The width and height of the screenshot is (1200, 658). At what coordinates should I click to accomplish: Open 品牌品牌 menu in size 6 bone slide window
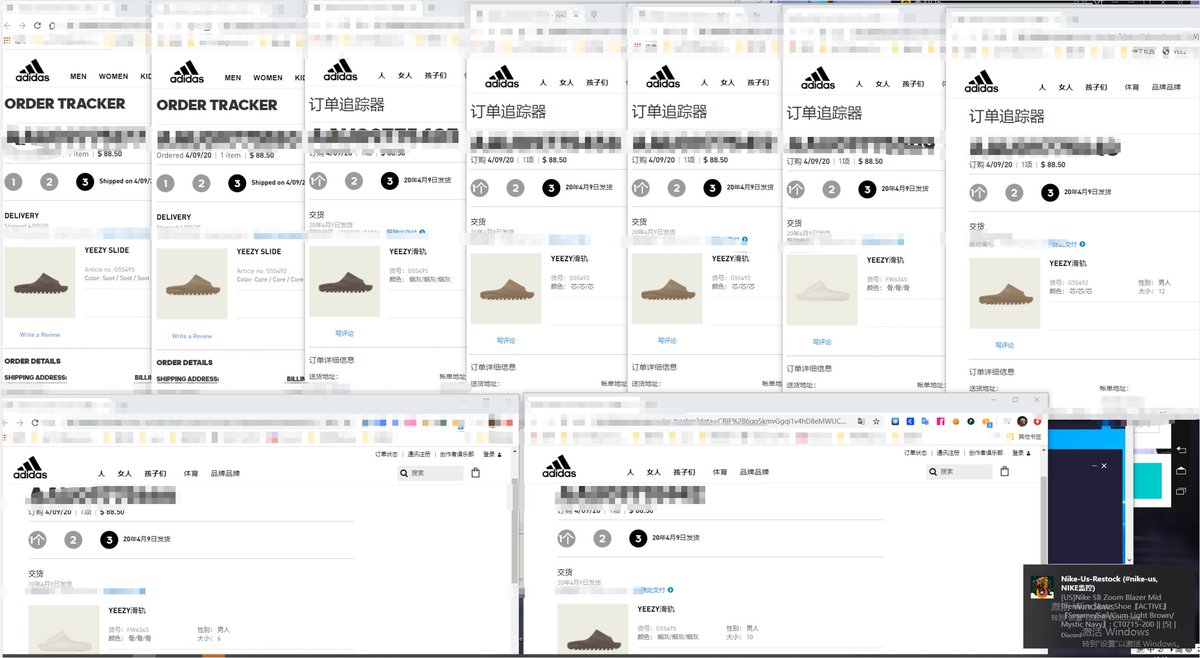coord(225,473)
